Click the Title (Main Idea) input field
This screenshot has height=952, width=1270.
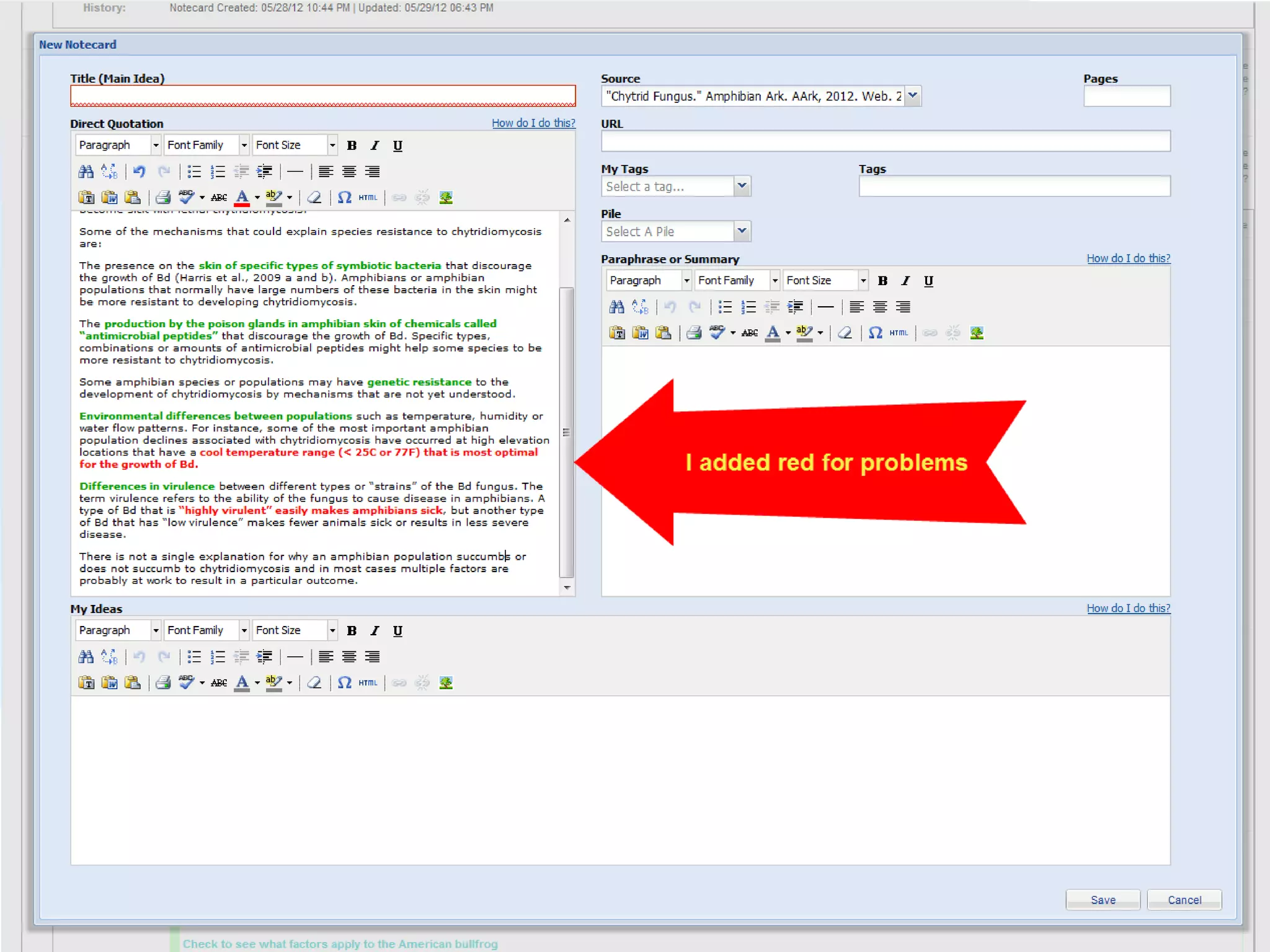(x=322, y=95)
